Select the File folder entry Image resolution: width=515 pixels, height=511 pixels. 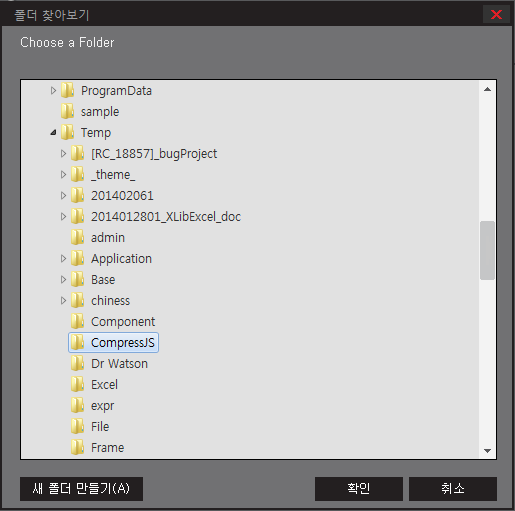coord(100,427)
